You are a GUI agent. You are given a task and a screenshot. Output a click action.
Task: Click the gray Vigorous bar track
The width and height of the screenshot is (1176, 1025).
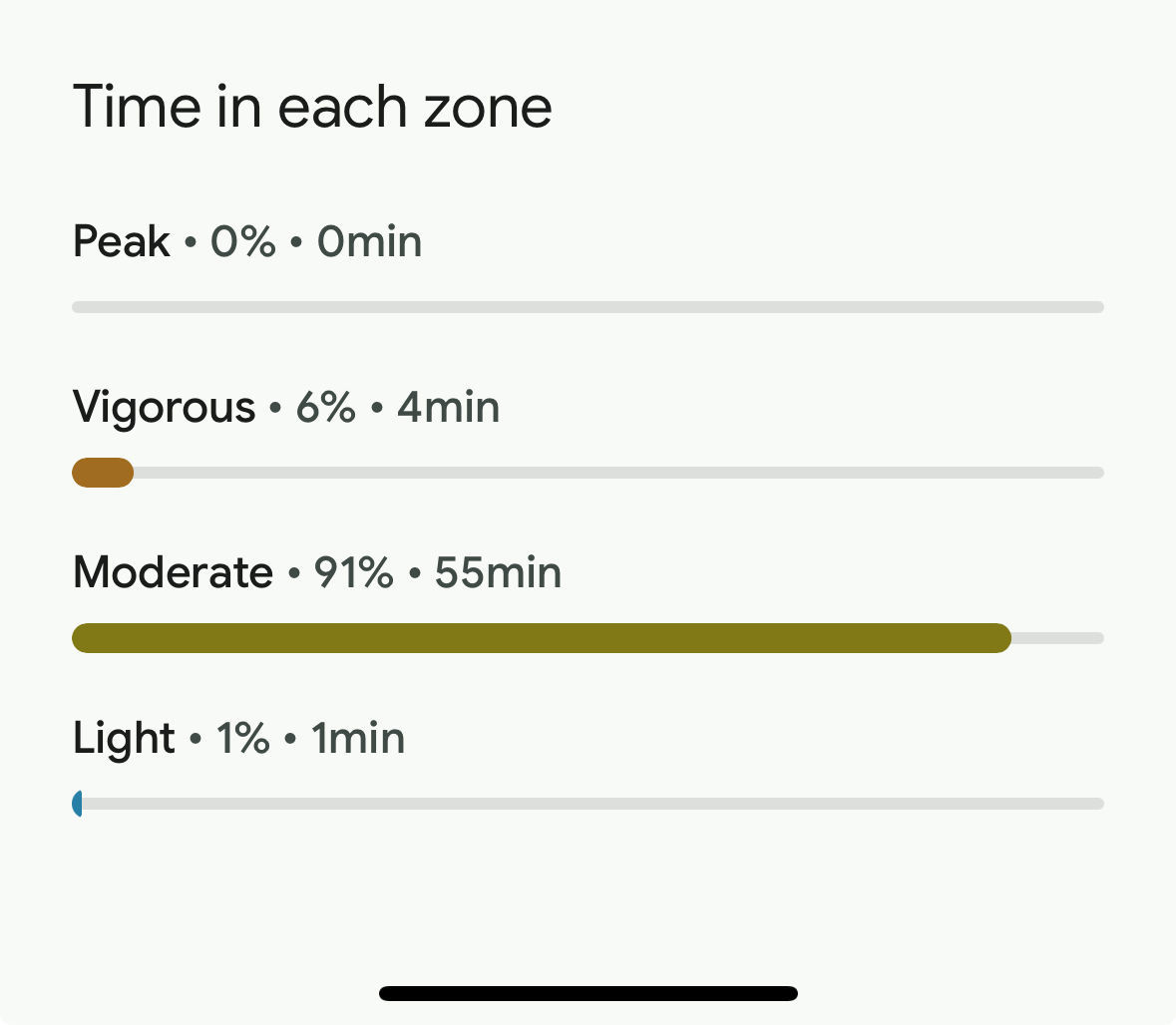618,473
